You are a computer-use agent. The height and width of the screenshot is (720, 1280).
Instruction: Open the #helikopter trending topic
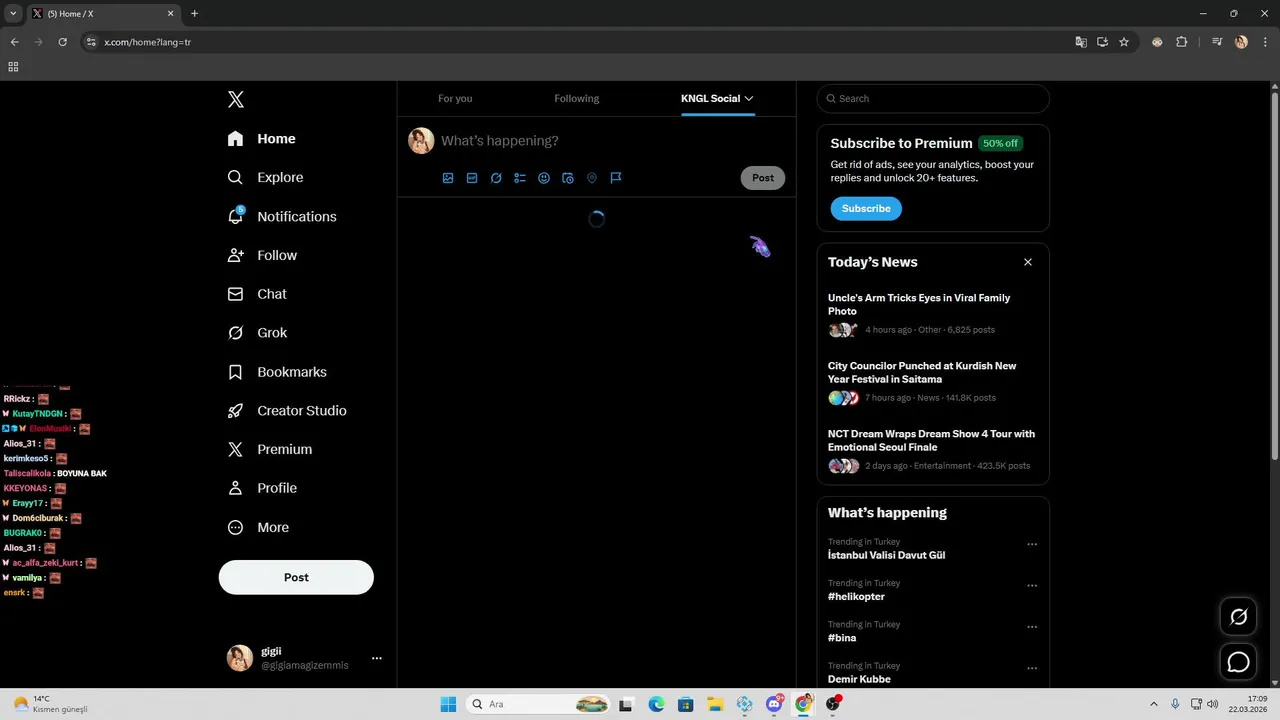(856, 597)
